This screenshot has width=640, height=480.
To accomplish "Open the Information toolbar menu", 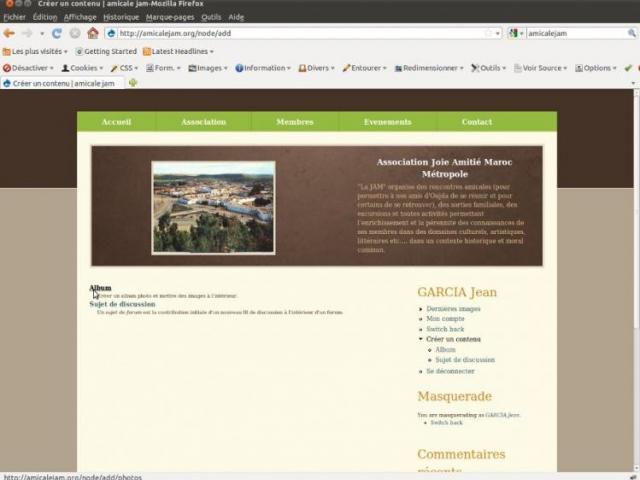I will 263,68.
